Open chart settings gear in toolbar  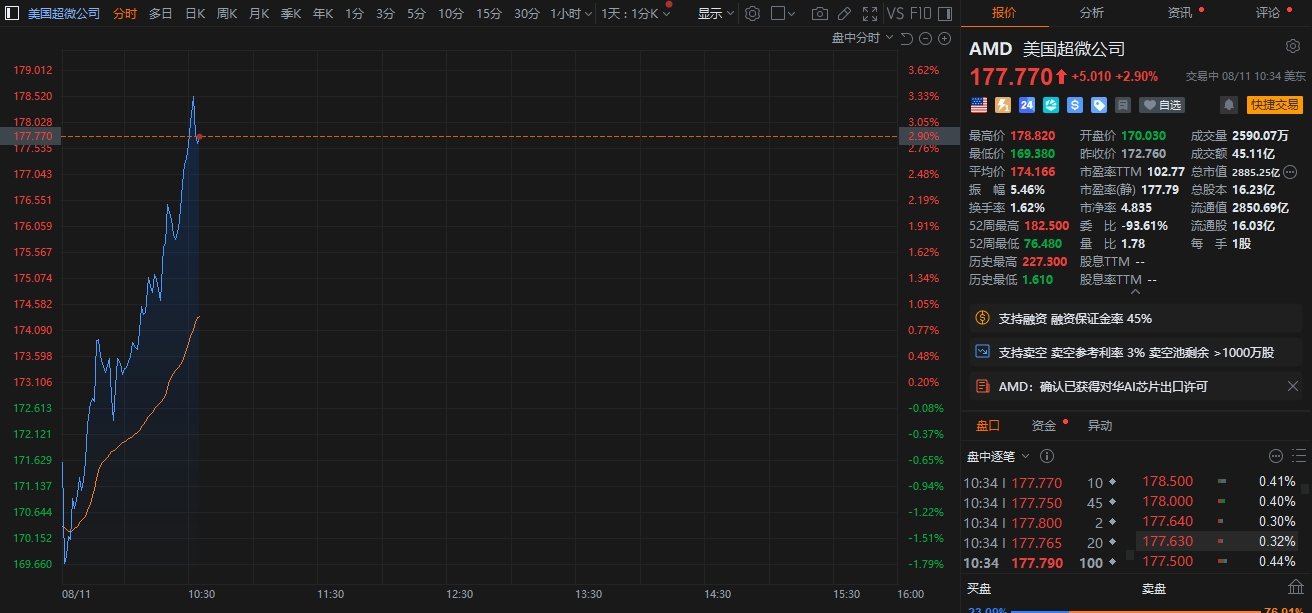753,14
